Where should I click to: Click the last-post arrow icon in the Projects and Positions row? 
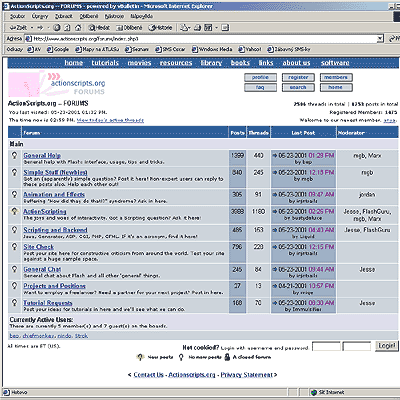(x=275, y=286)
